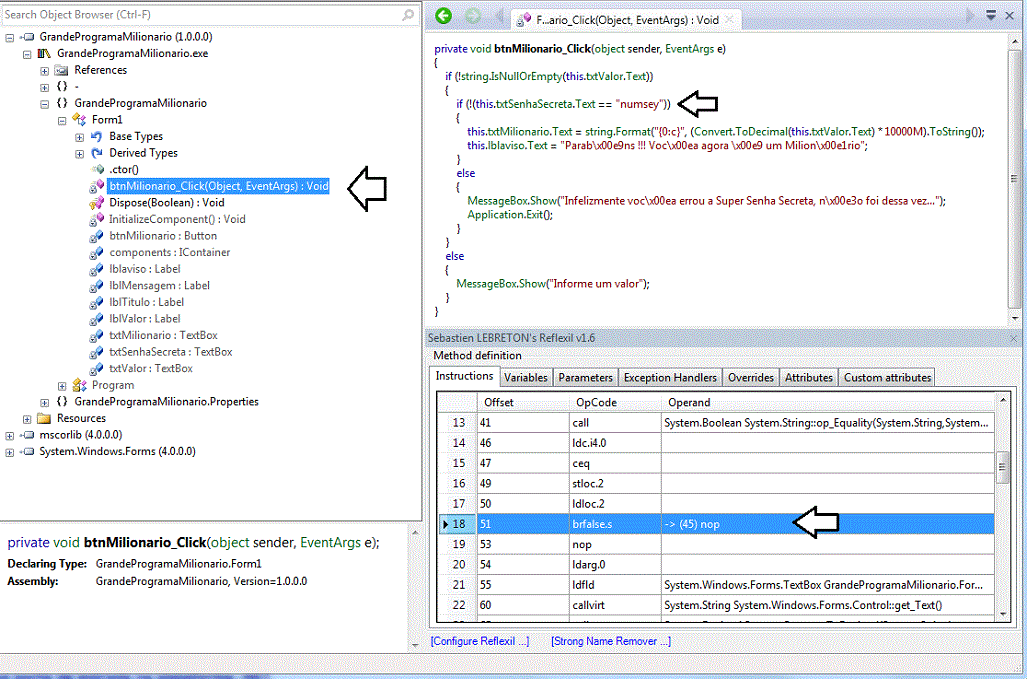The image size is (1027, 679).
Task: Select the brfalse.s instruction row
Action: click(x=716, y=524)
